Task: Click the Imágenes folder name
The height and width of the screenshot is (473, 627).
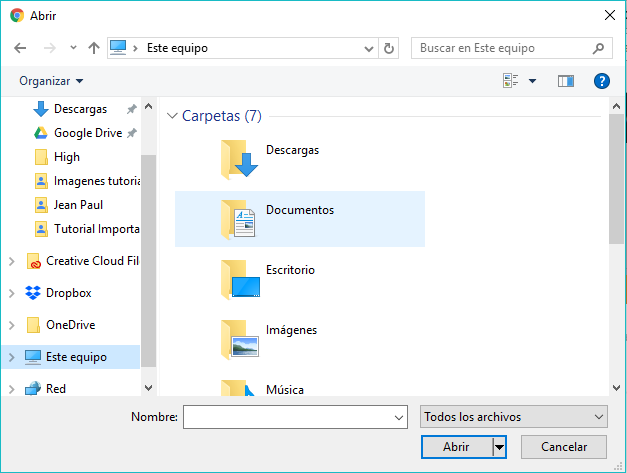Action: click(292, 330)
